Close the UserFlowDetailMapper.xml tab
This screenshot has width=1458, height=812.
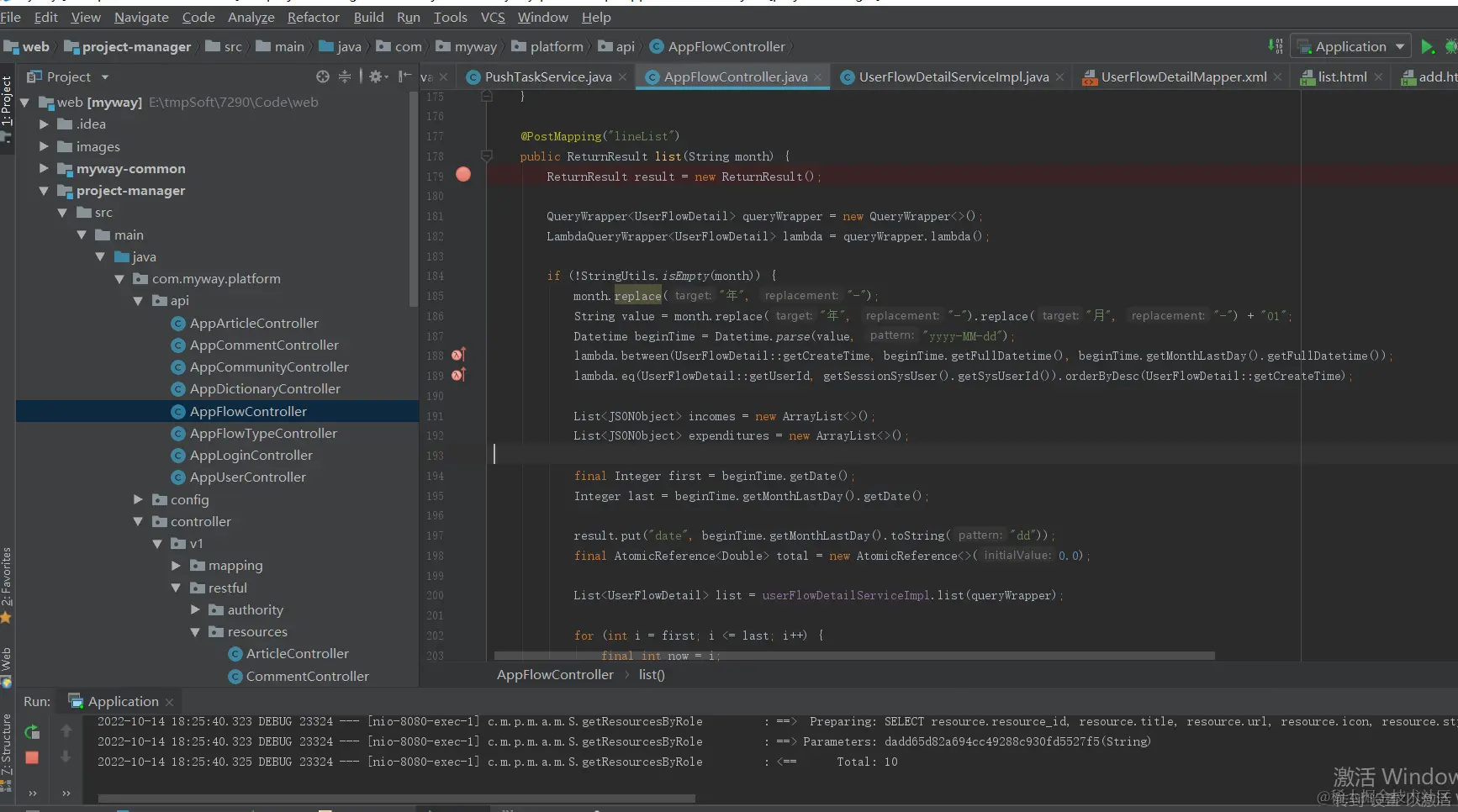1277,77
